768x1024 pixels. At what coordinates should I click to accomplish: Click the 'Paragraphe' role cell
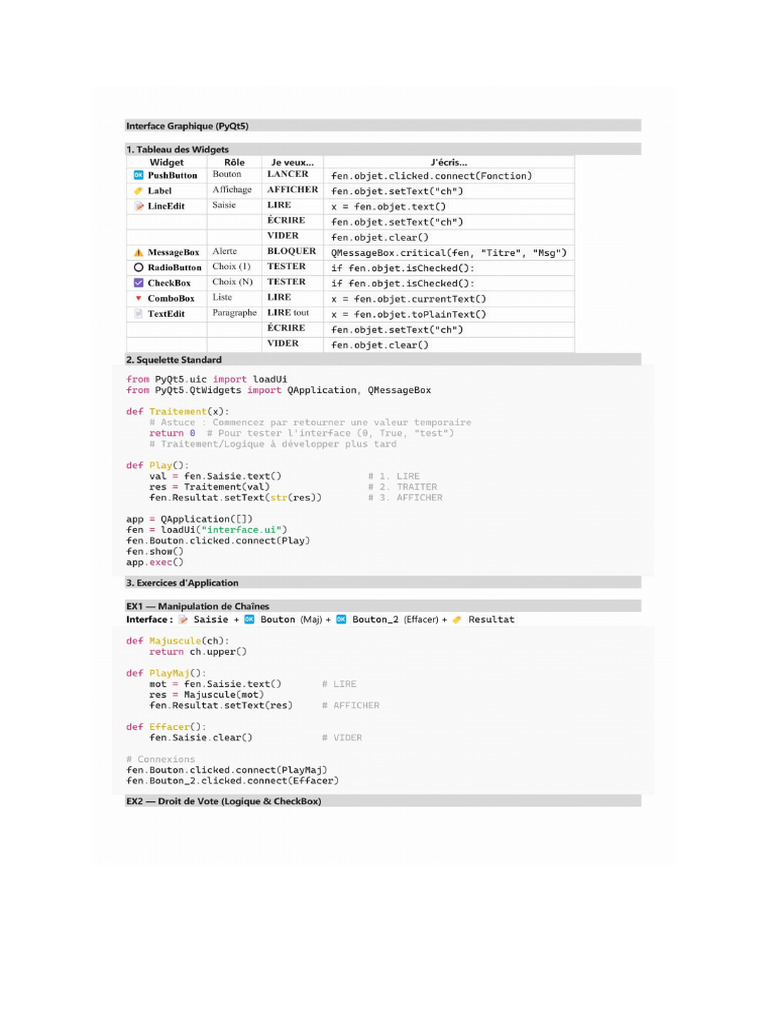point(234,313)
